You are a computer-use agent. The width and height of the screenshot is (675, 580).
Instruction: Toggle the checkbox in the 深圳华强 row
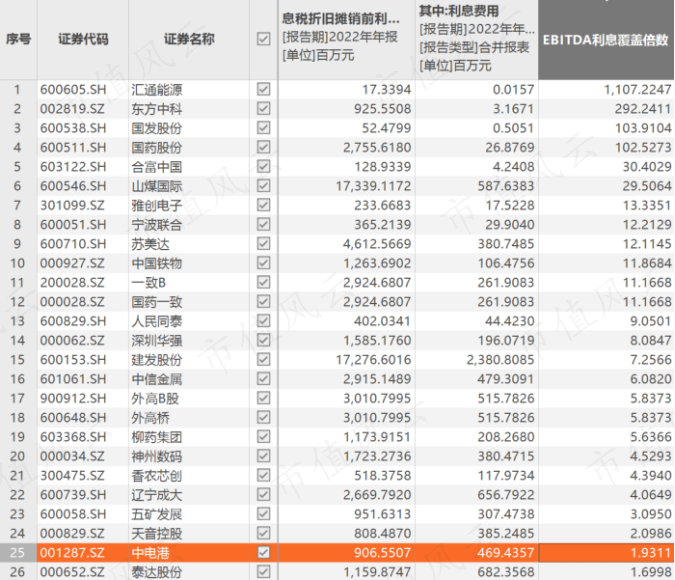click(x=263, y=340)
